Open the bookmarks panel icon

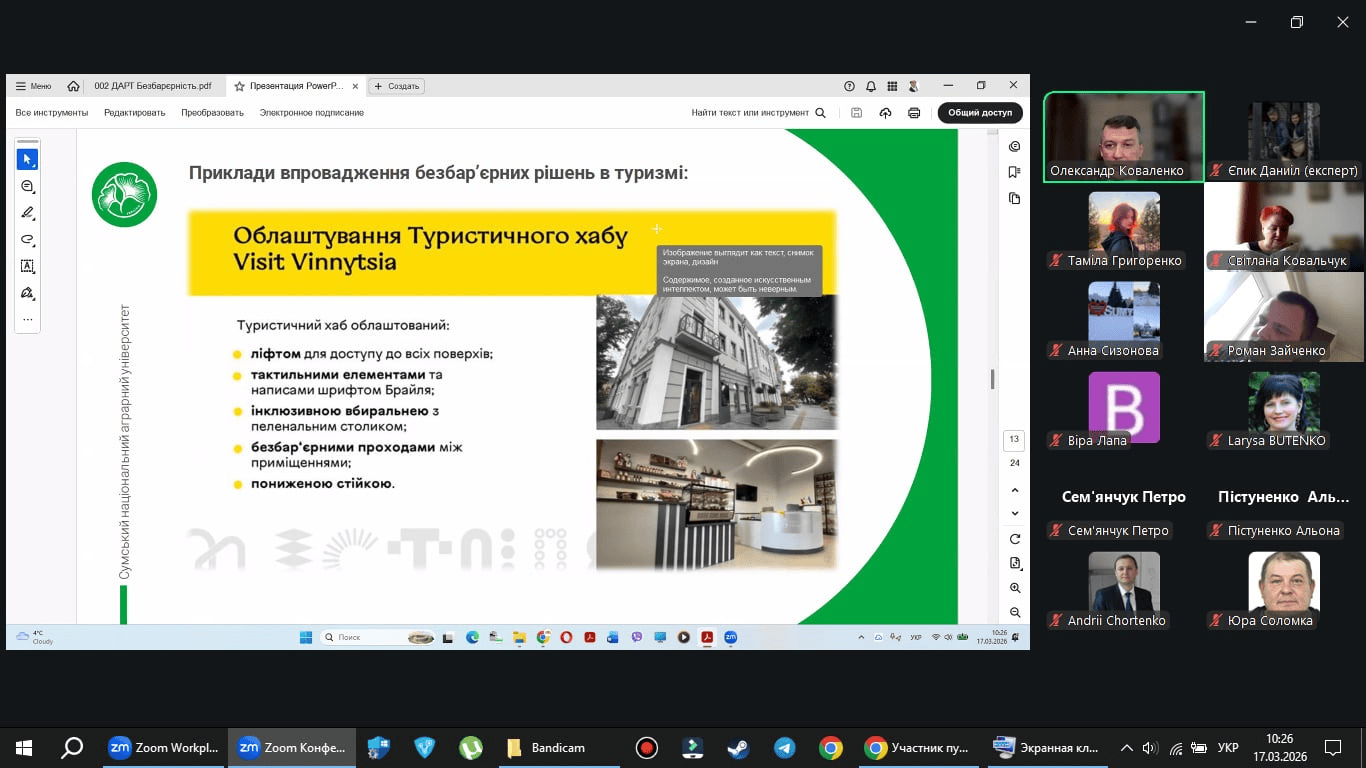pos(1015,172)
